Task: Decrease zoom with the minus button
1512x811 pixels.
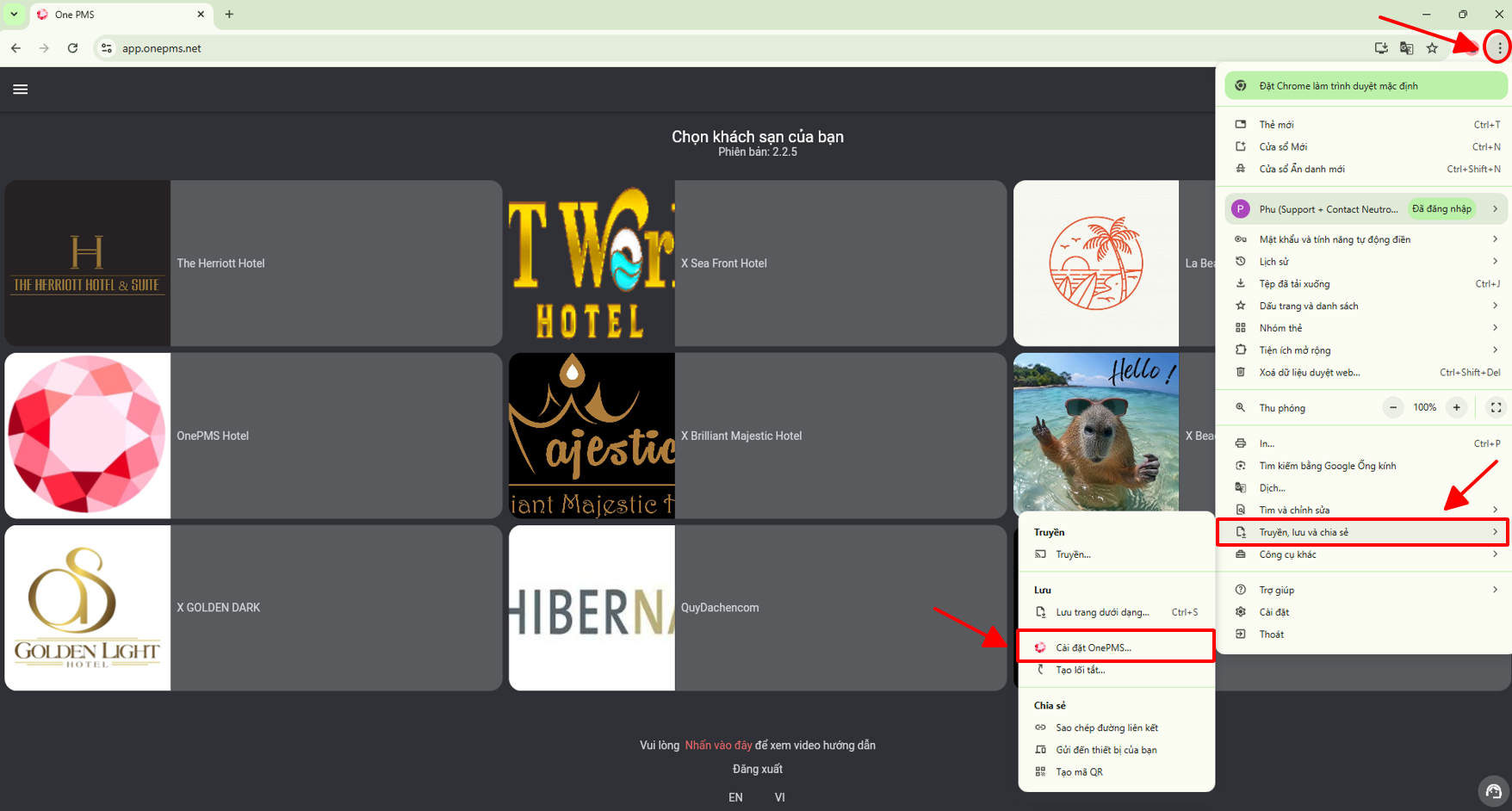Action: 1393,408
